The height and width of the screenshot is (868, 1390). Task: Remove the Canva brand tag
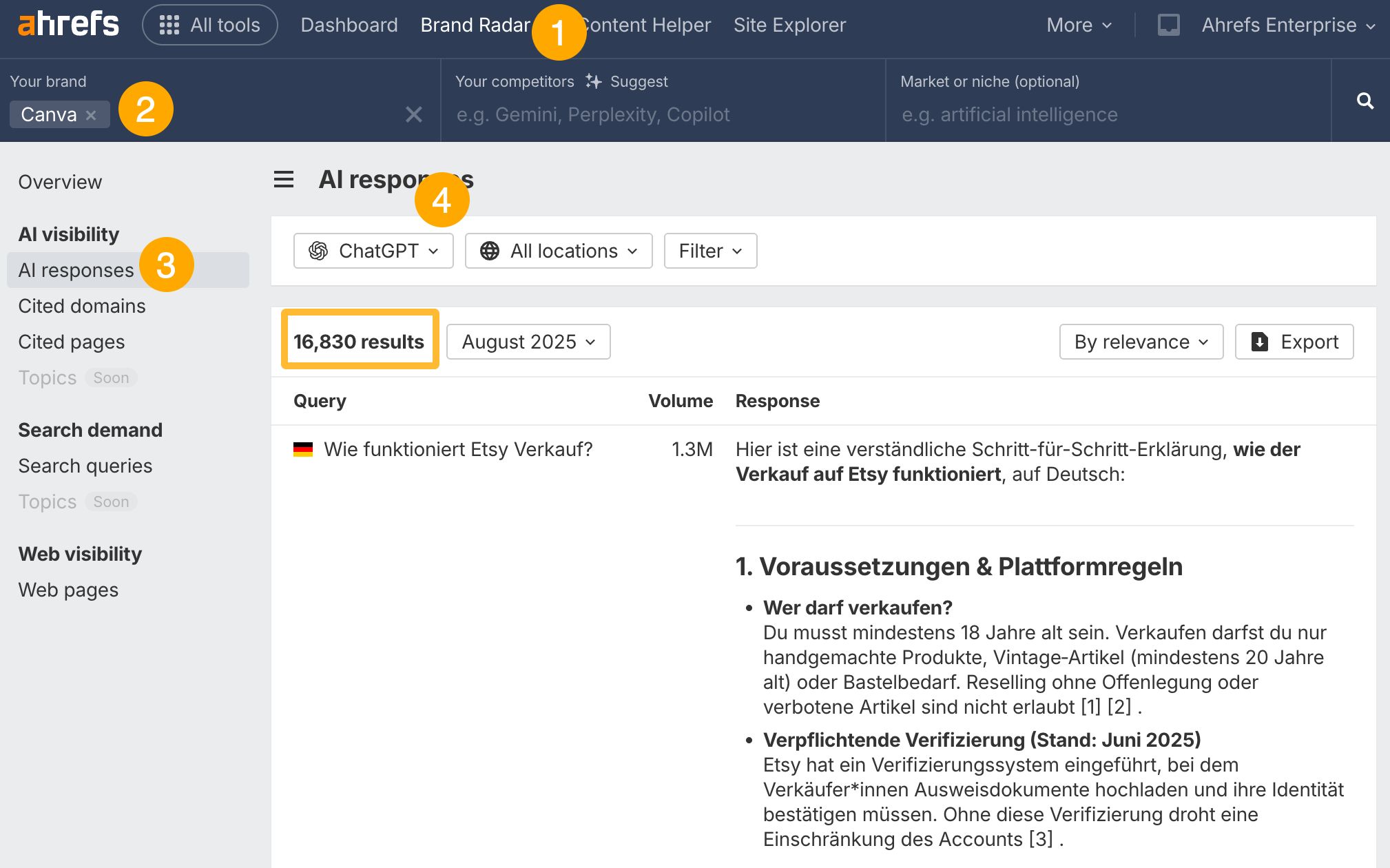[91, 115]
